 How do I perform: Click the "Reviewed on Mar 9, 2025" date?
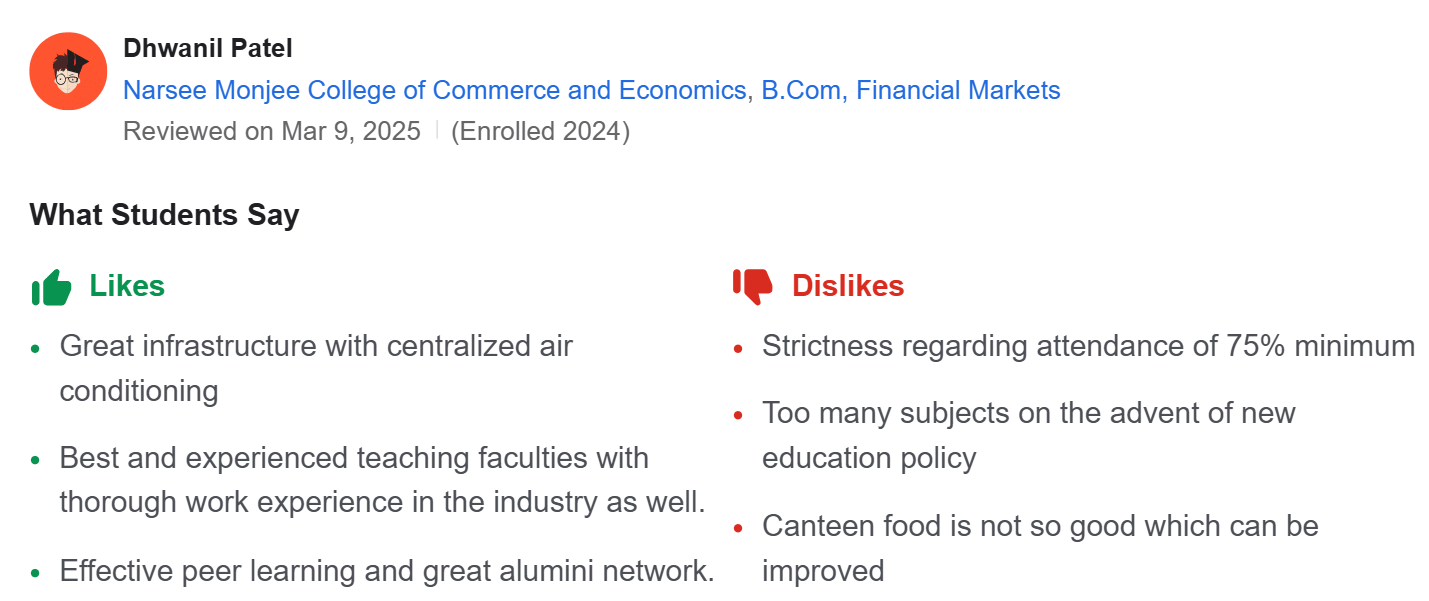click(272, 131)
